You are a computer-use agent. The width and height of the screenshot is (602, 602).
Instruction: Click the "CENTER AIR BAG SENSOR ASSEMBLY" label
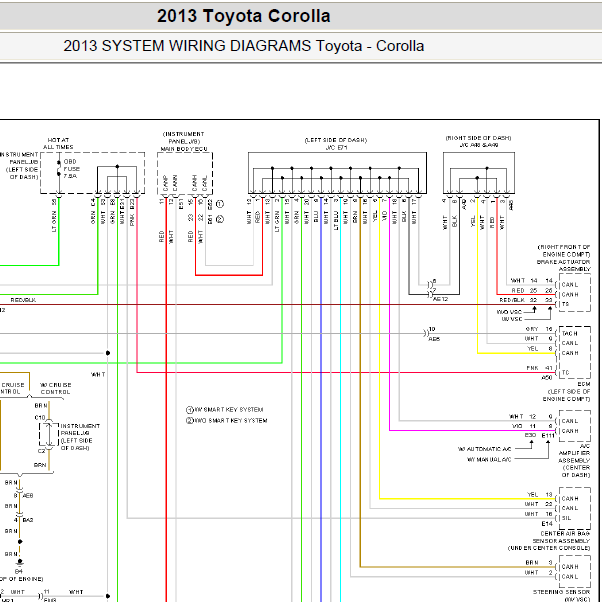point(562,537)
